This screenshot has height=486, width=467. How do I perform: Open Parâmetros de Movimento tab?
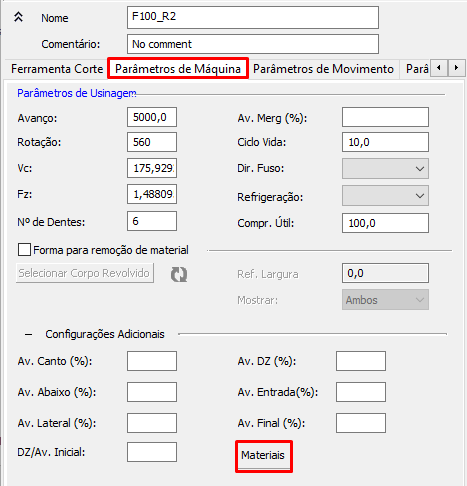pyautogui.click(x=323, y=69)
